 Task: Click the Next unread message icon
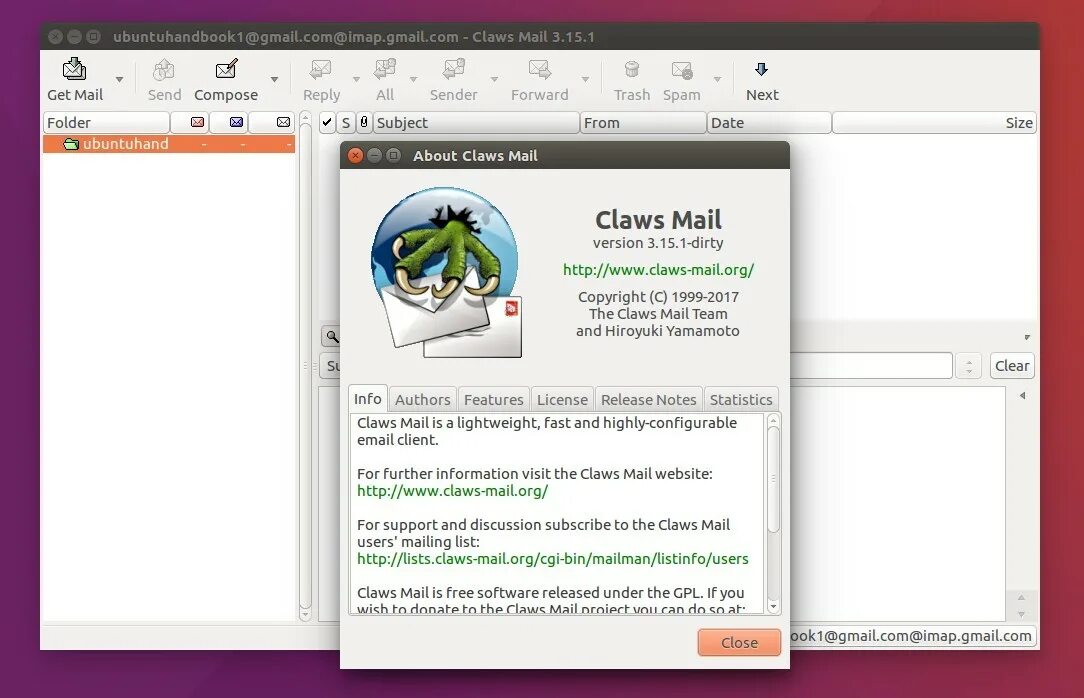pos(761,70)
